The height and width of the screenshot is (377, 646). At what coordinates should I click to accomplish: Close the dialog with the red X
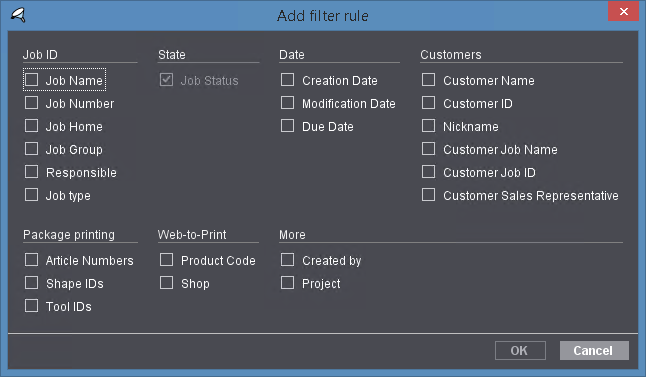click(x=623, y=11)
